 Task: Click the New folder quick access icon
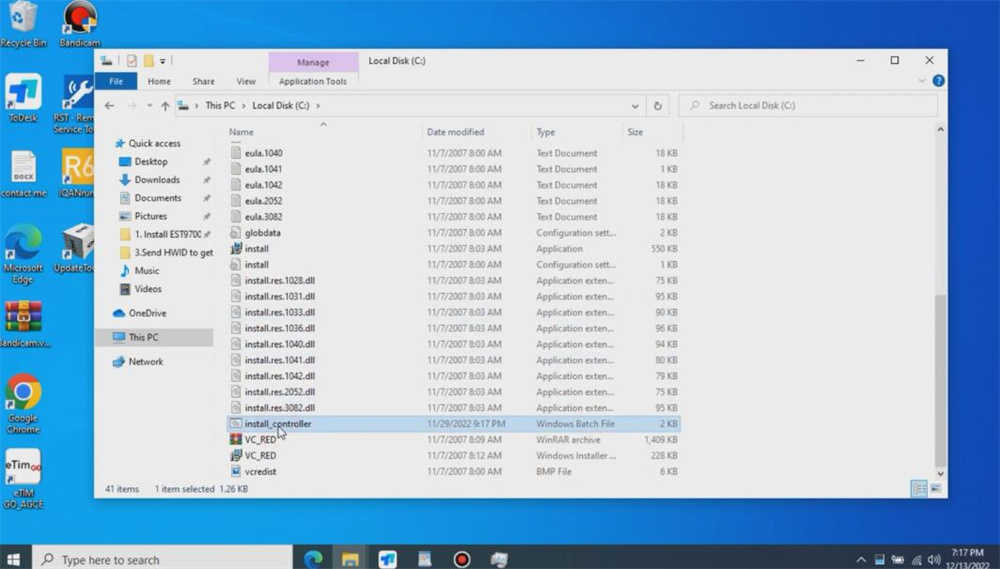point(149,61)
